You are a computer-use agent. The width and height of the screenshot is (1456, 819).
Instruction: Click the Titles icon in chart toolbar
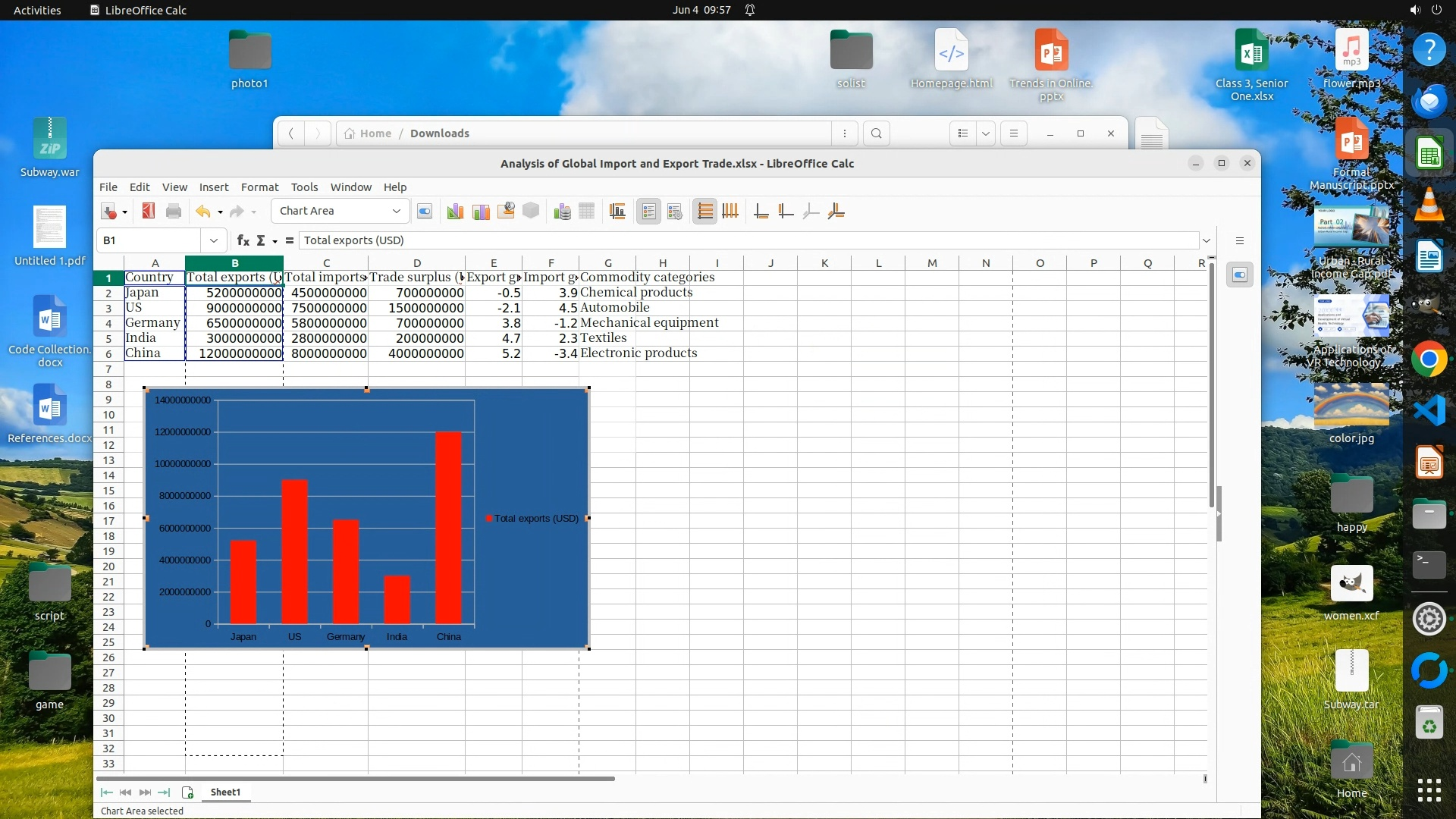pos(617,212)
